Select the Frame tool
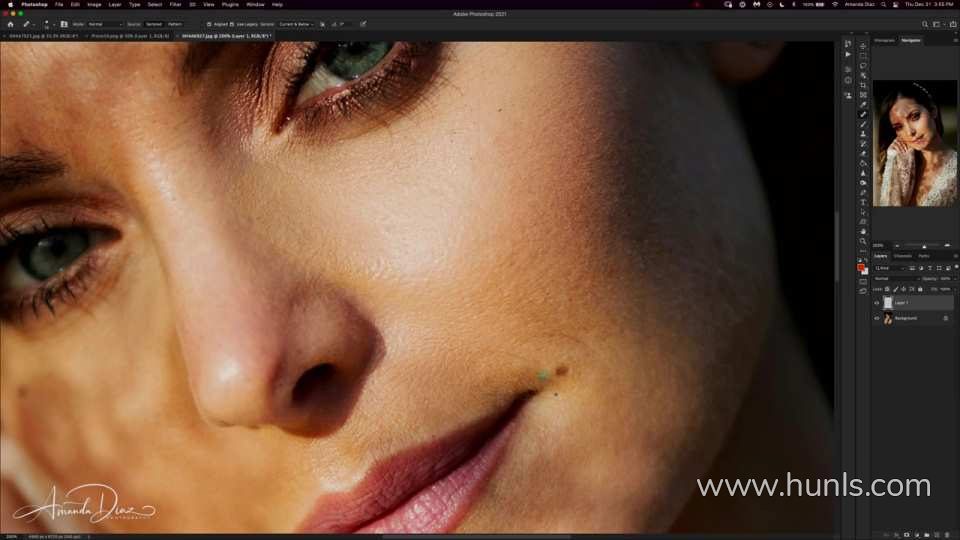 [x=863, y=95]
